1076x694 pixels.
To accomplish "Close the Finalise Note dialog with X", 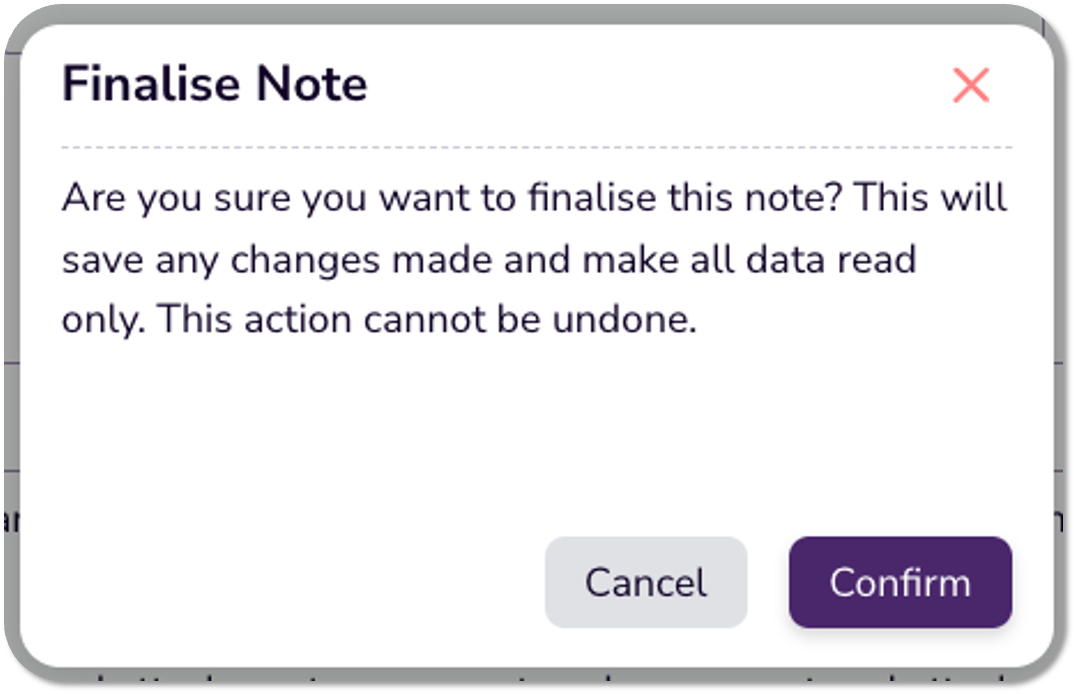I will [x=970, y=86].
